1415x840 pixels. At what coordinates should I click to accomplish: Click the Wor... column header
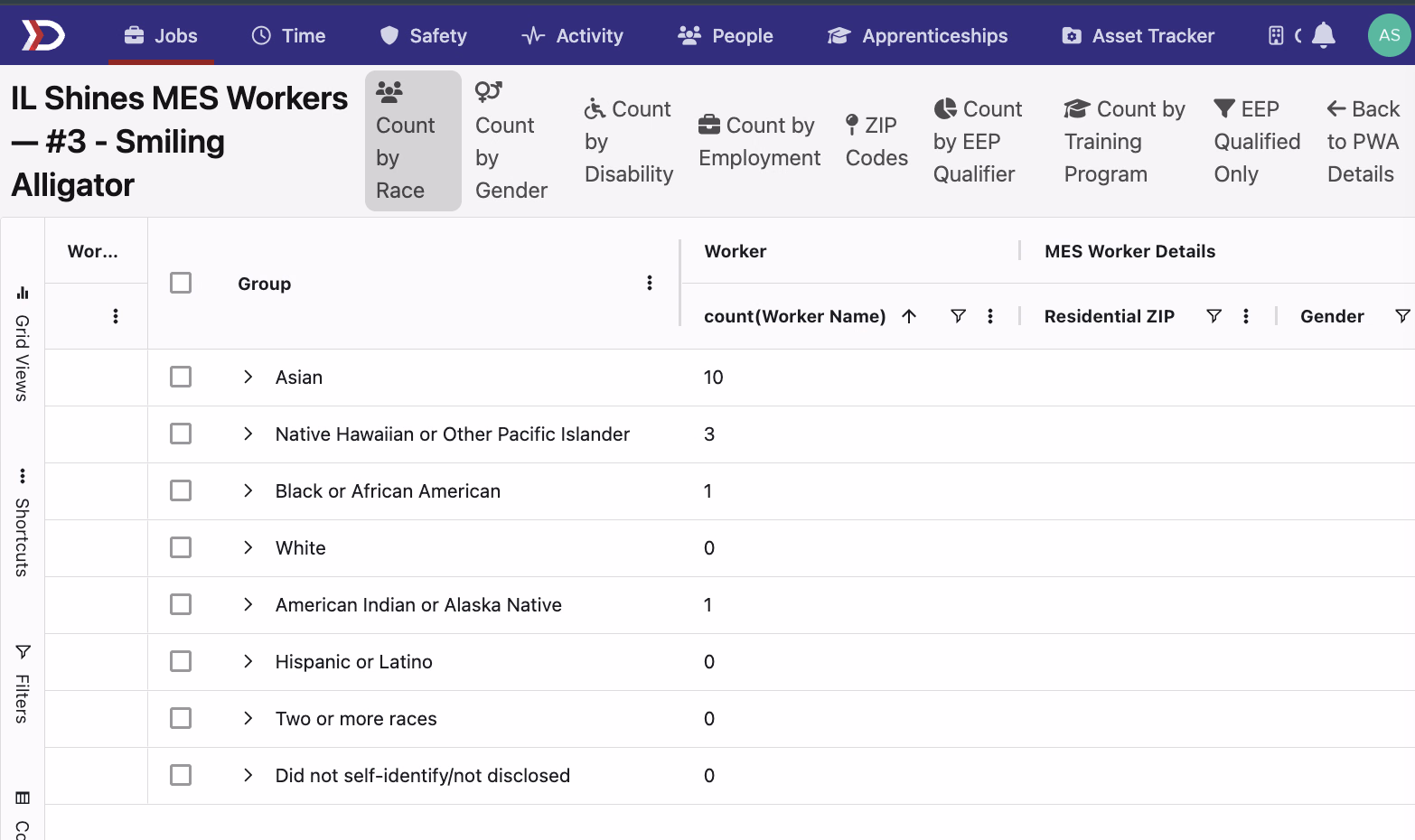coord(93,251)
